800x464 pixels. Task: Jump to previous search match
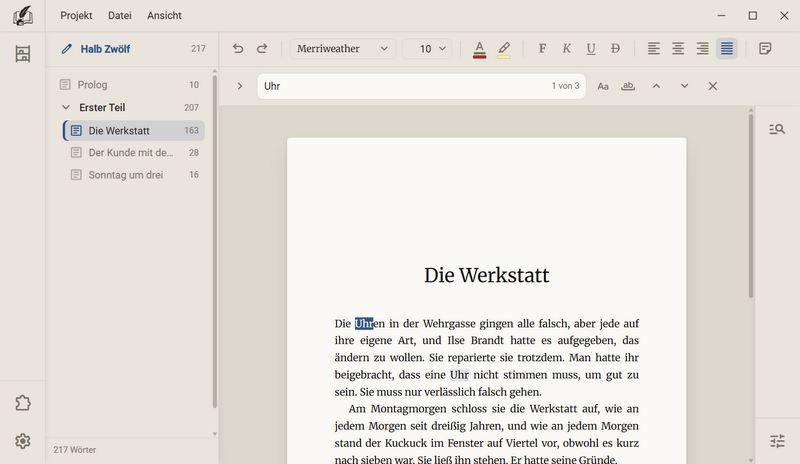pyautogui.click(x=656, y=86)
